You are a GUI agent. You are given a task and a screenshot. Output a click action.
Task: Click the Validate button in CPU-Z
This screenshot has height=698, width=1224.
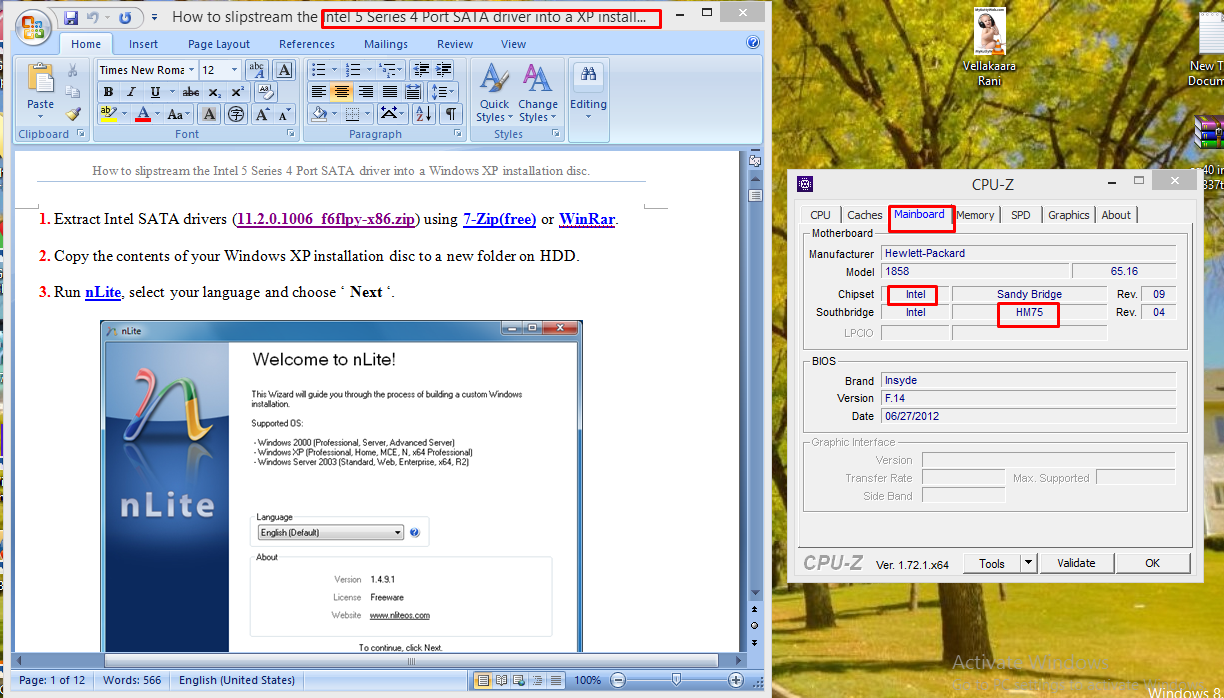point(1076,563)
